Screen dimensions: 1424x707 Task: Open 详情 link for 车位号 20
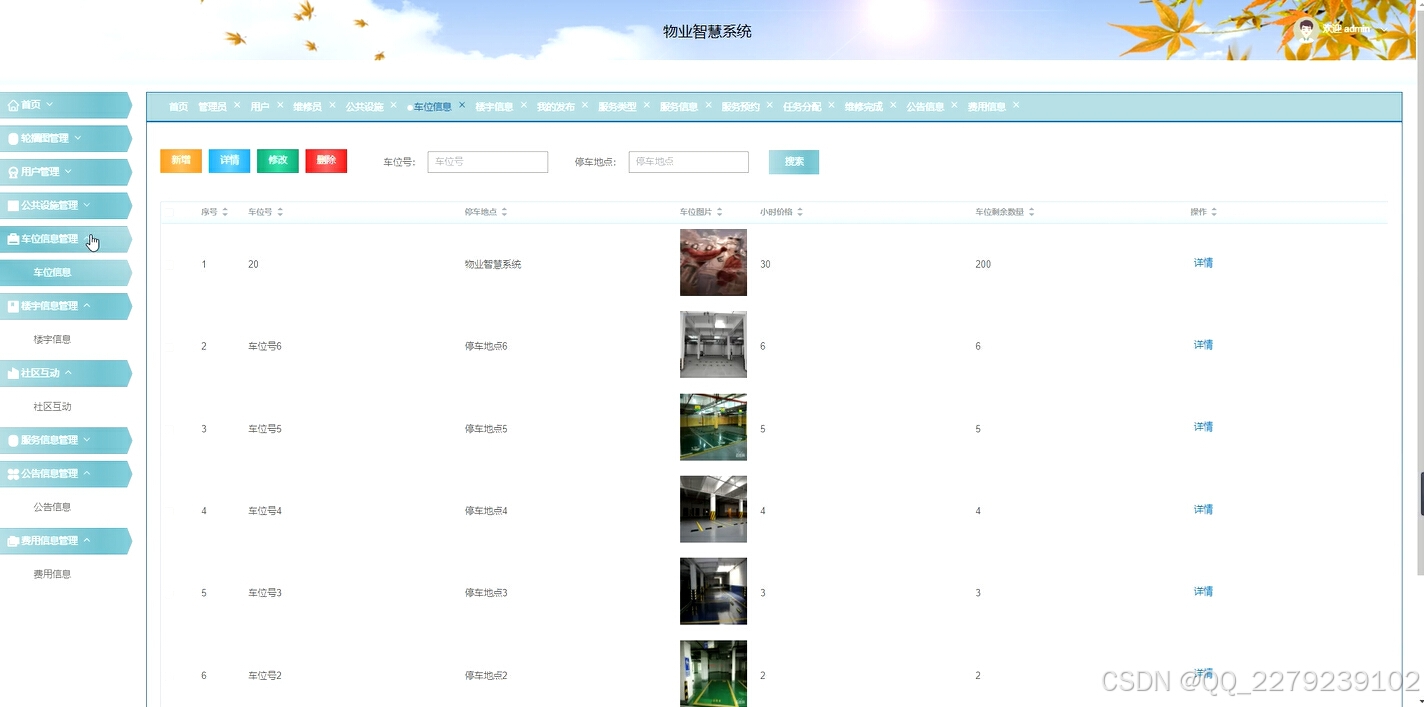(x=1202, y=263)
